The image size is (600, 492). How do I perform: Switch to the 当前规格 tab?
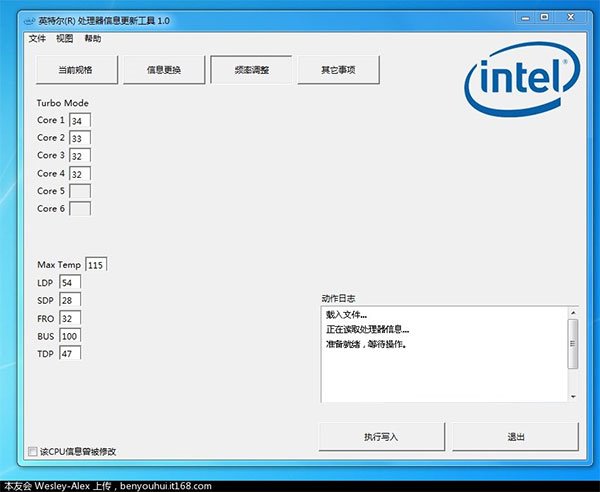click(77, 70)
